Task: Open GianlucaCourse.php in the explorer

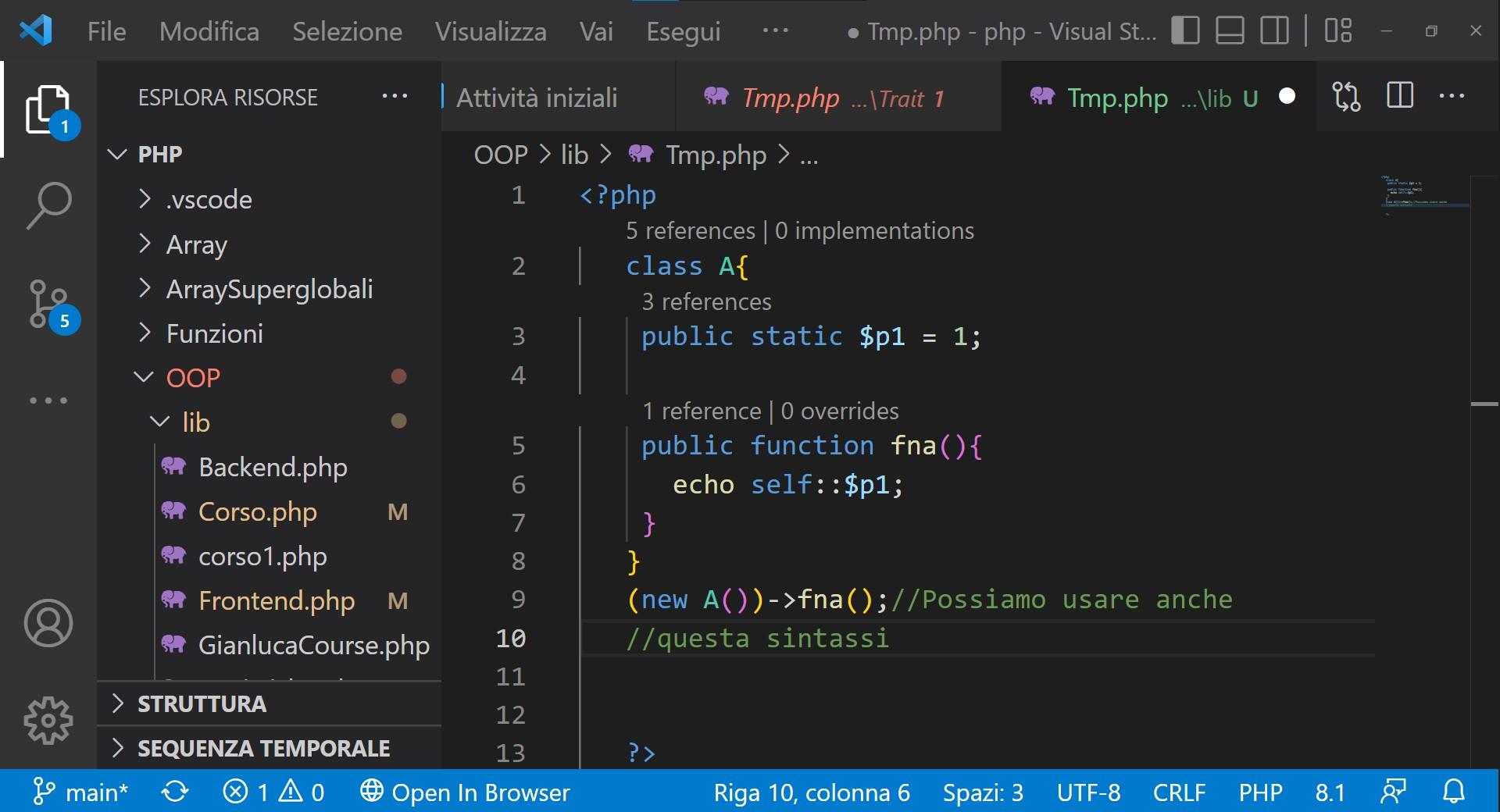Action: pos(313,645)
